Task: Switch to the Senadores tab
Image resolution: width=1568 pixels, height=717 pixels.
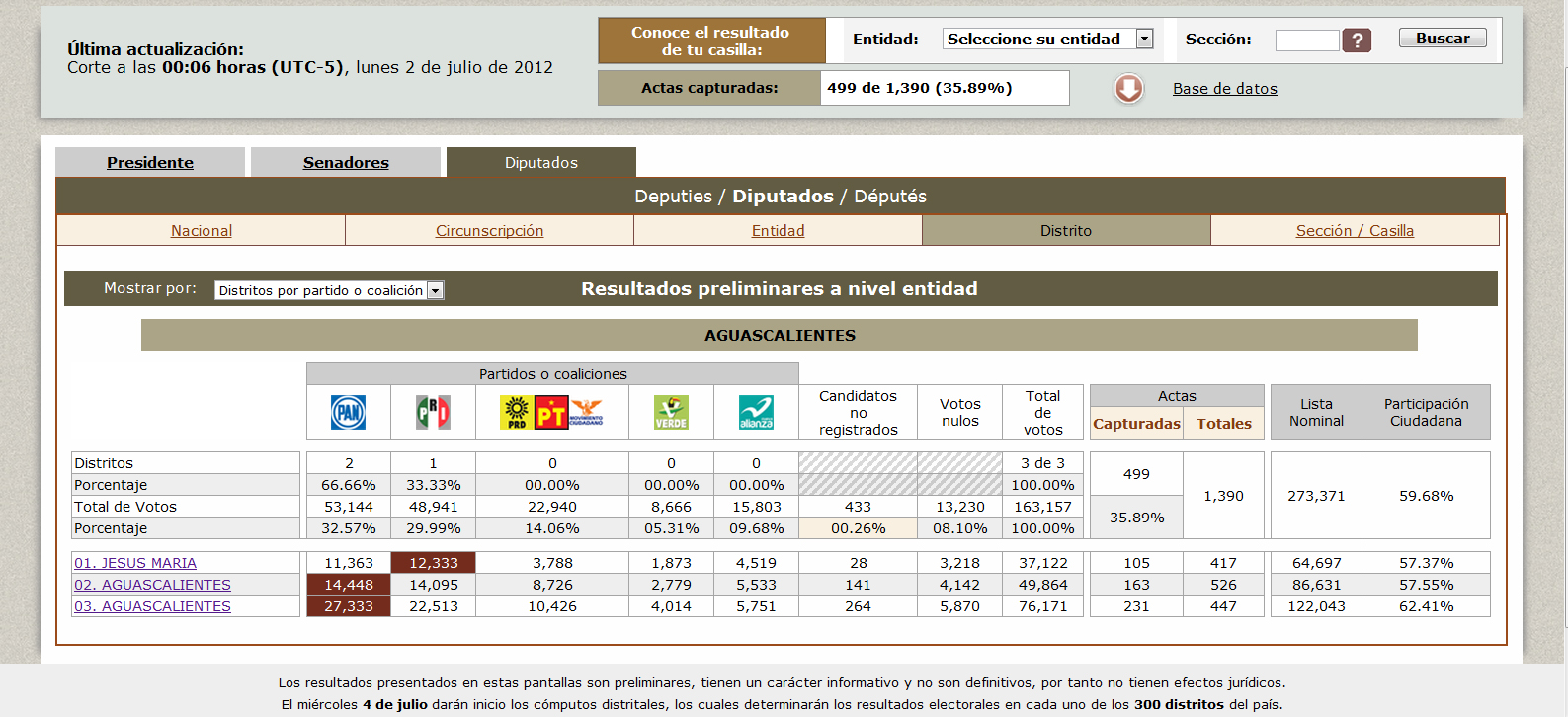Action: pyautogui.click(x=346, y=163)
